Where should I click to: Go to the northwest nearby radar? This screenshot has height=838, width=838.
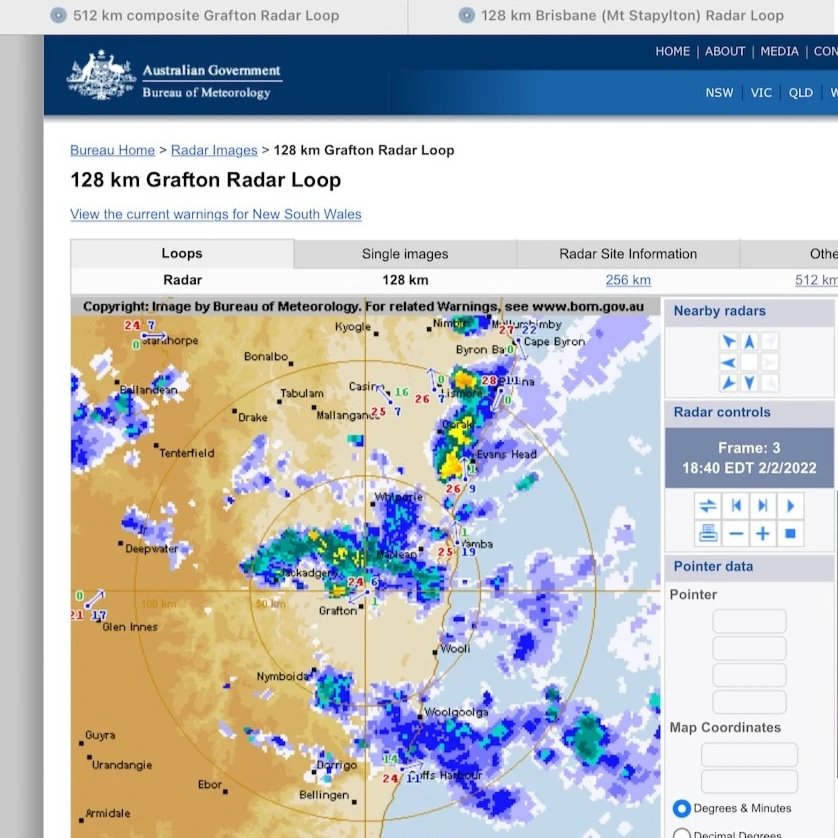click(728, 342)
